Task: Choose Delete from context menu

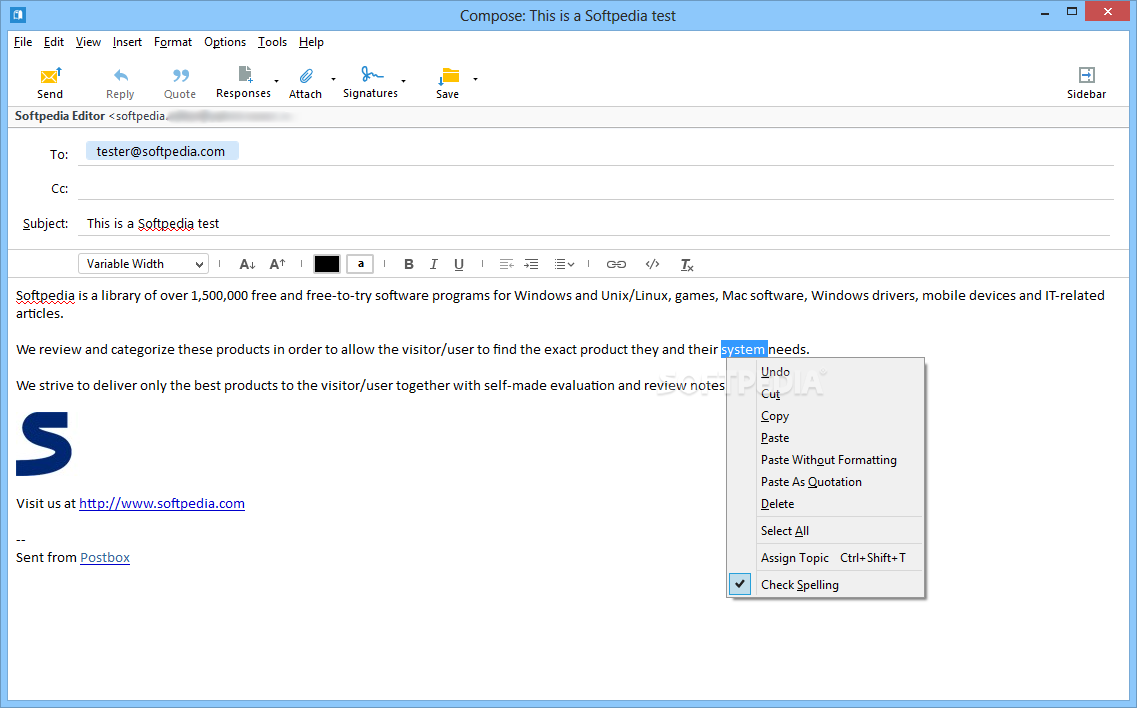Action: (x=826, y=503)
